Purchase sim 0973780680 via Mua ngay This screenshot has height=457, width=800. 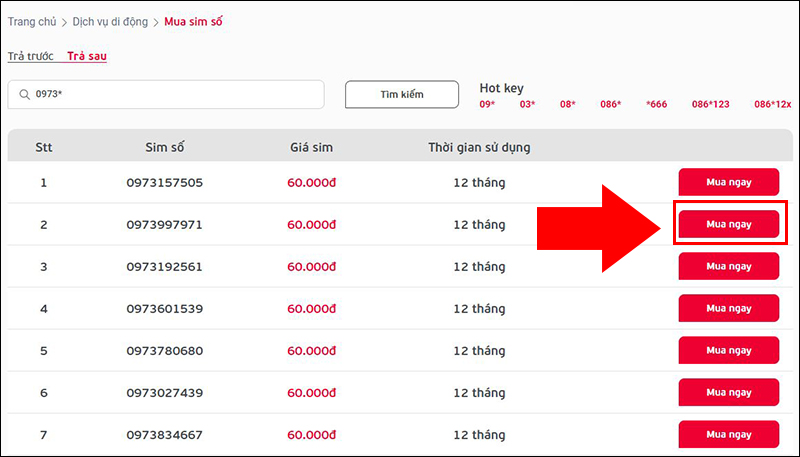coord(728,350)
